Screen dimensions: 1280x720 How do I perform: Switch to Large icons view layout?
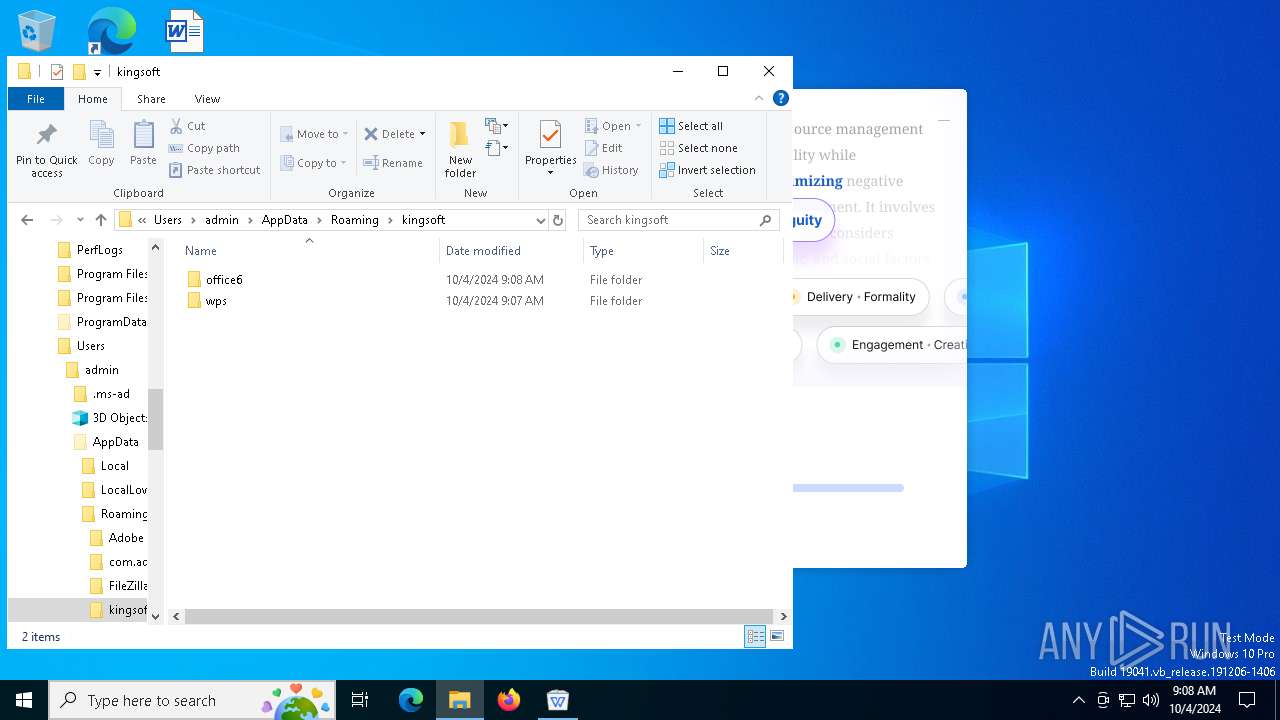(777, 636)
